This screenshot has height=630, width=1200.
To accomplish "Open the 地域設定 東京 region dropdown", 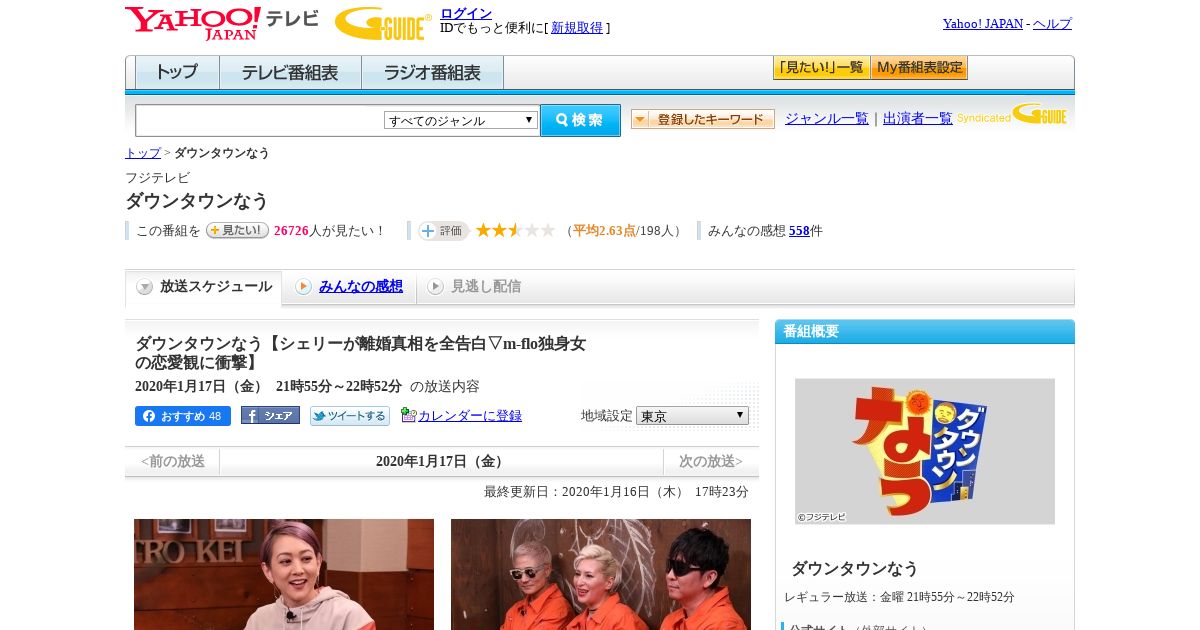I will [692, 415].
